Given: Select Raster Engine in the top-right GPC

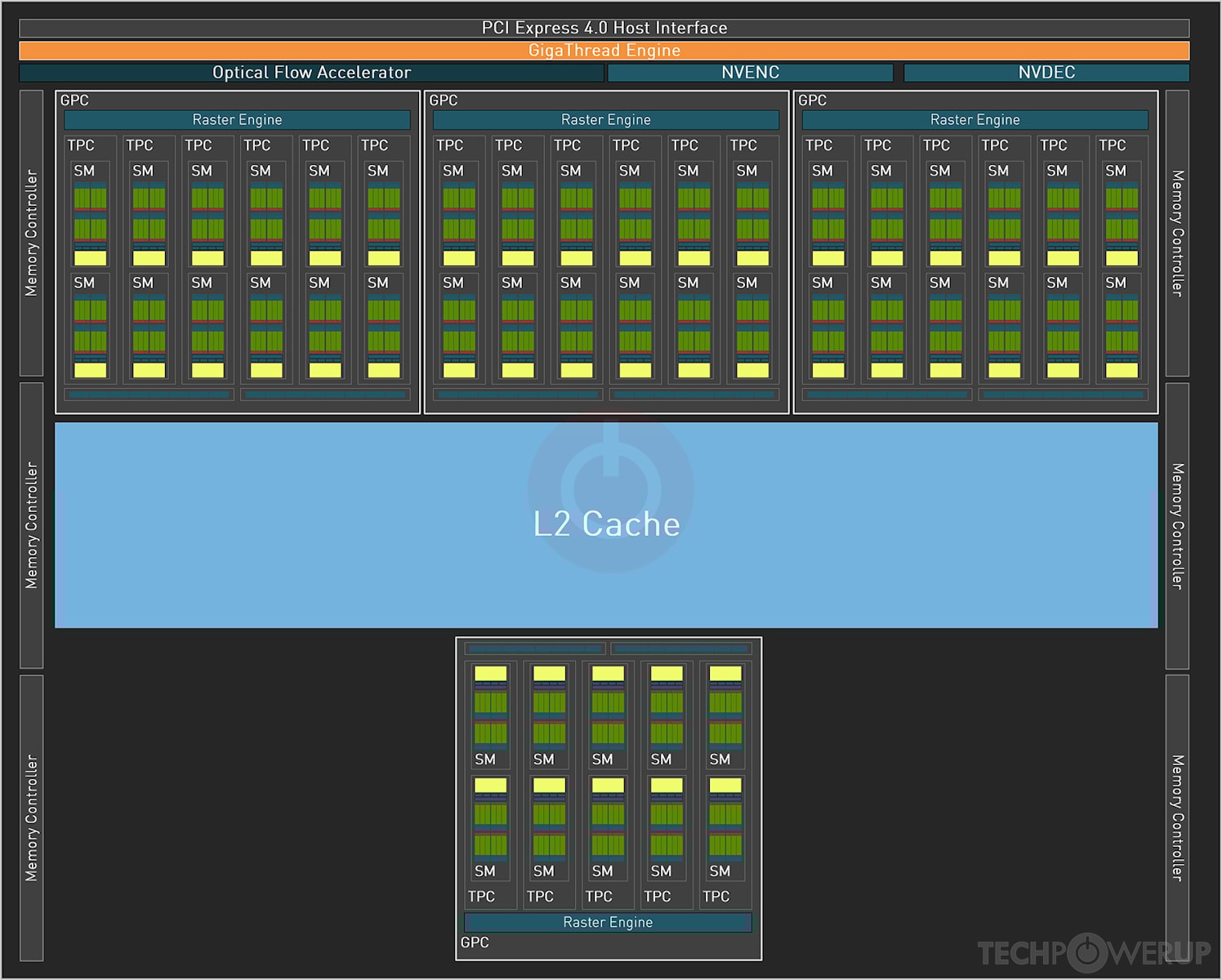Looking at the screenshot, I should pyautogui.click(x=974, y=120).
